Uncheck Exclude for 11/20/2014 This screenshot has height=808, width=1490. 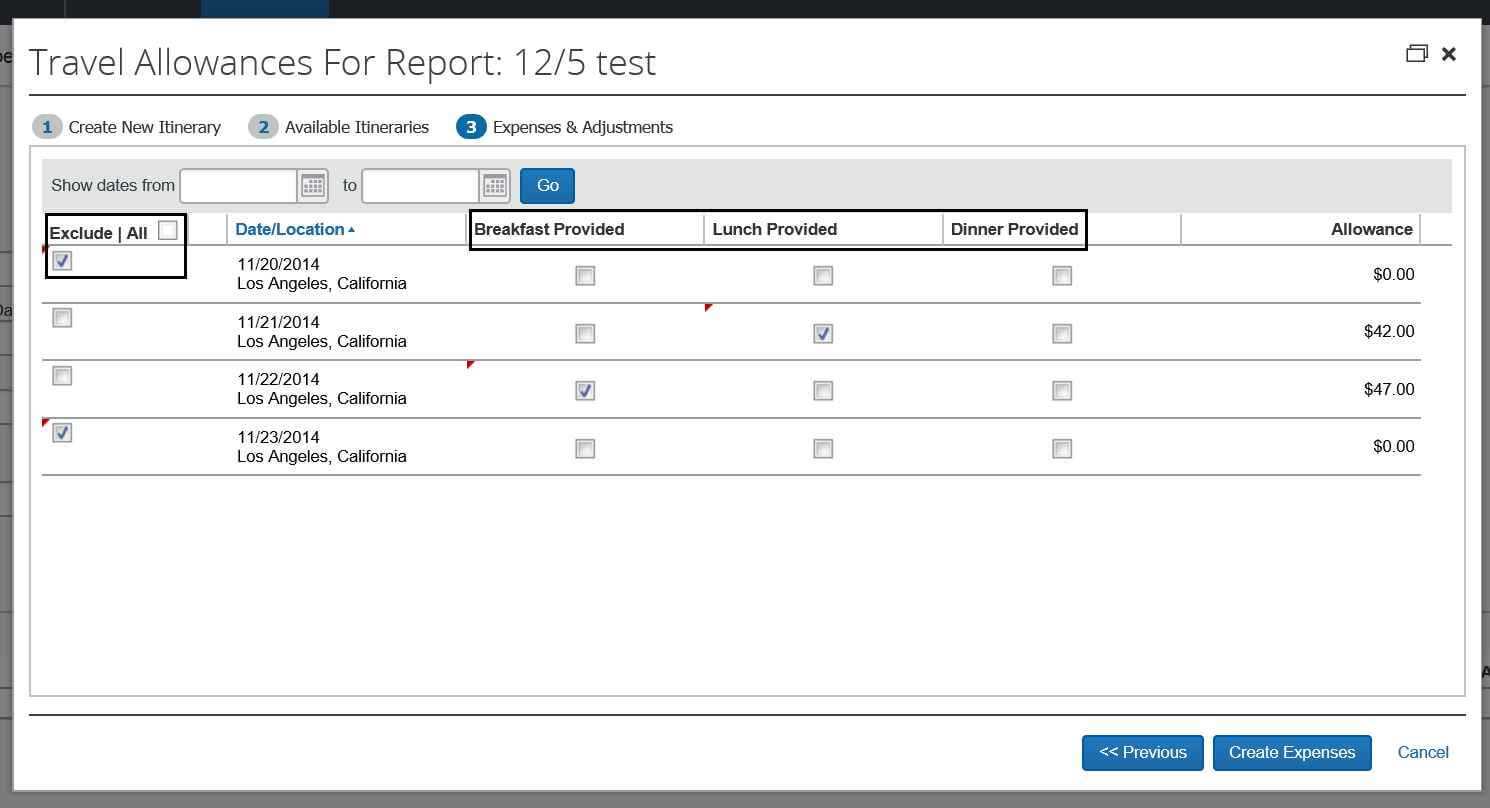tap(62, 261)
